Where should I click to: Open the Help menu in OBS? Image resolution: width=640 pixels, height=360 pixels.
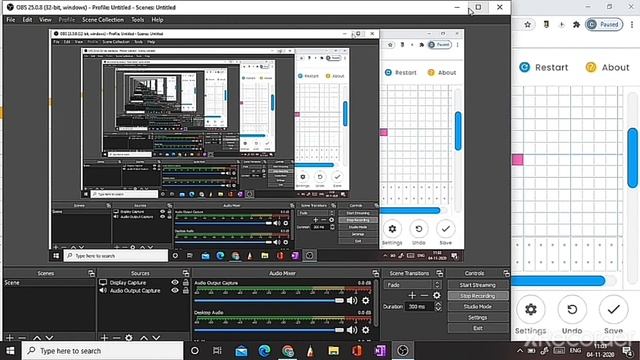[x=157, y=20]
